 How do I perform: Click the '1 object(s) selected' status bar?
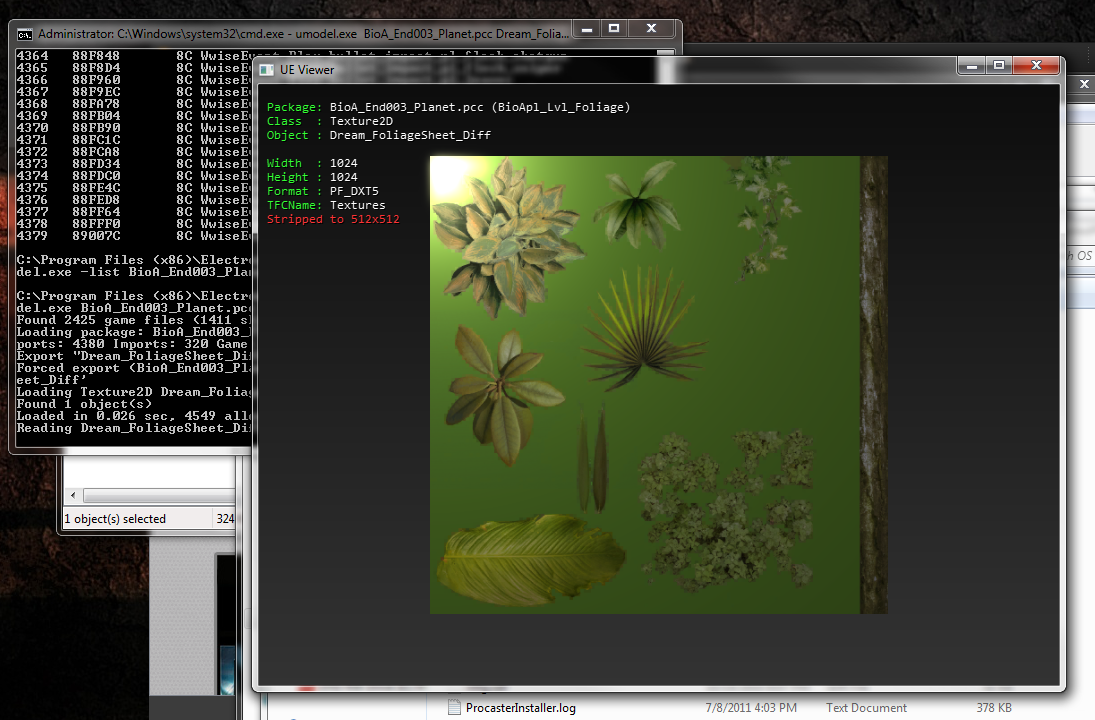coord(115,519)
